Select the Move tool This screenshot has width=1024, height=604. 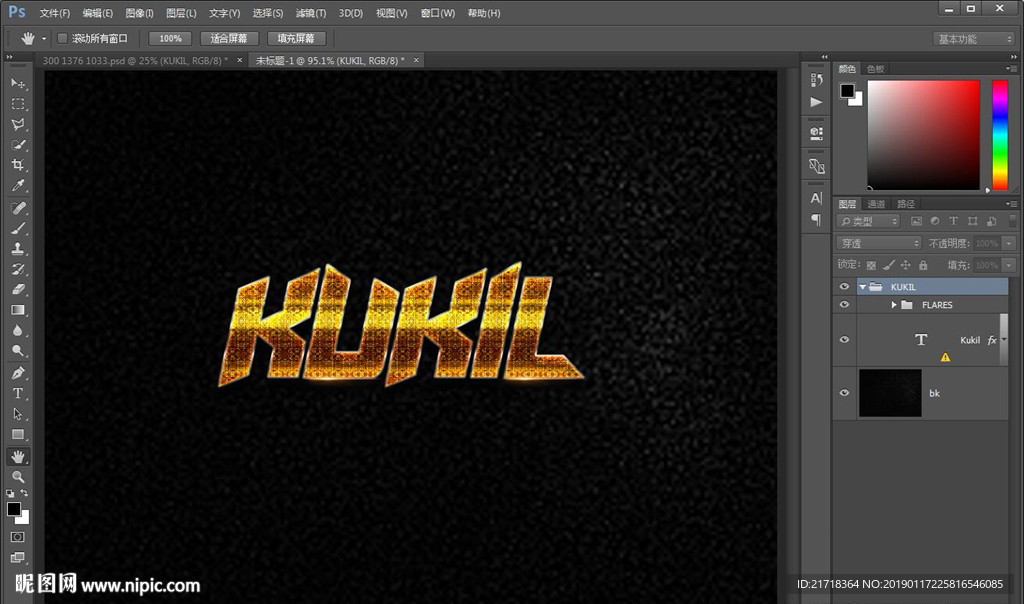pos(18,83)
